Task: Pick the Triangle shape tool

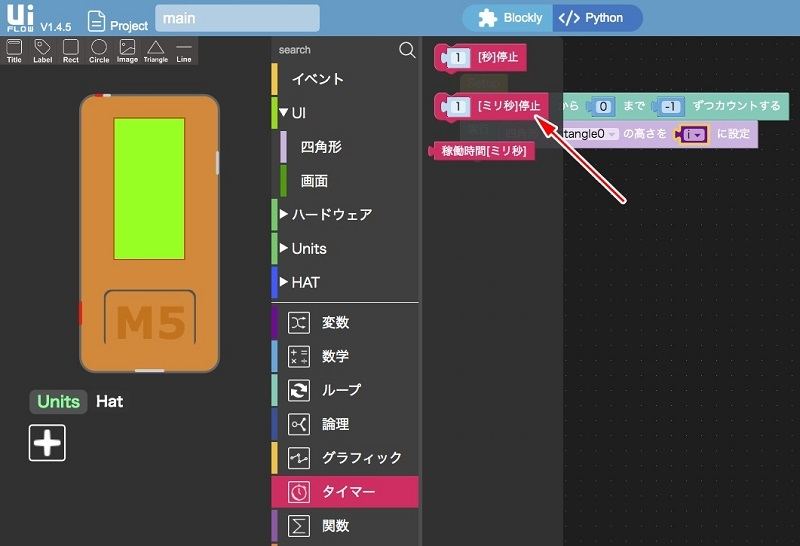Action: (x=155, y=51)
